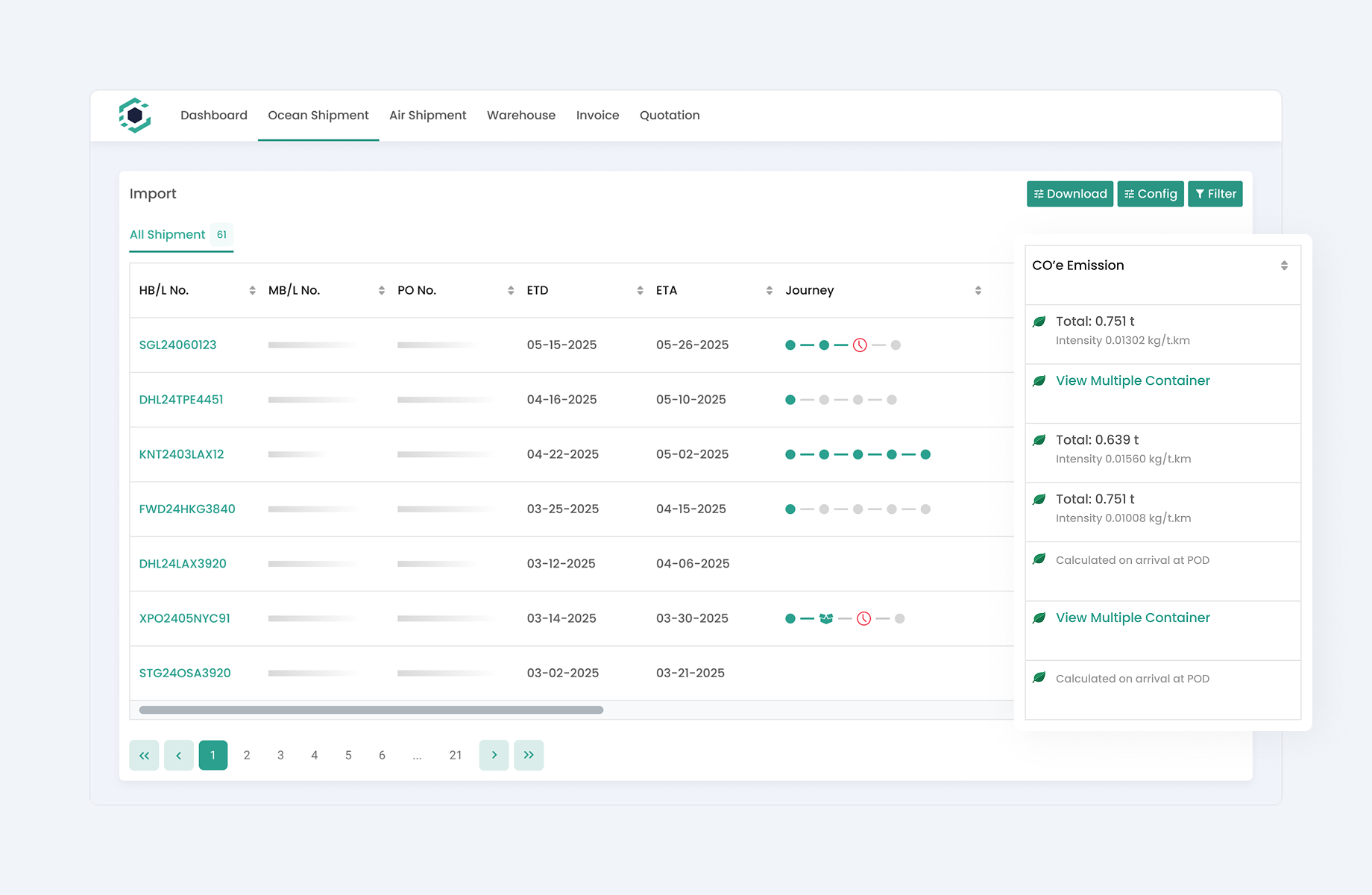Click the horizontal table scrollbar

(x=371, y=710)
